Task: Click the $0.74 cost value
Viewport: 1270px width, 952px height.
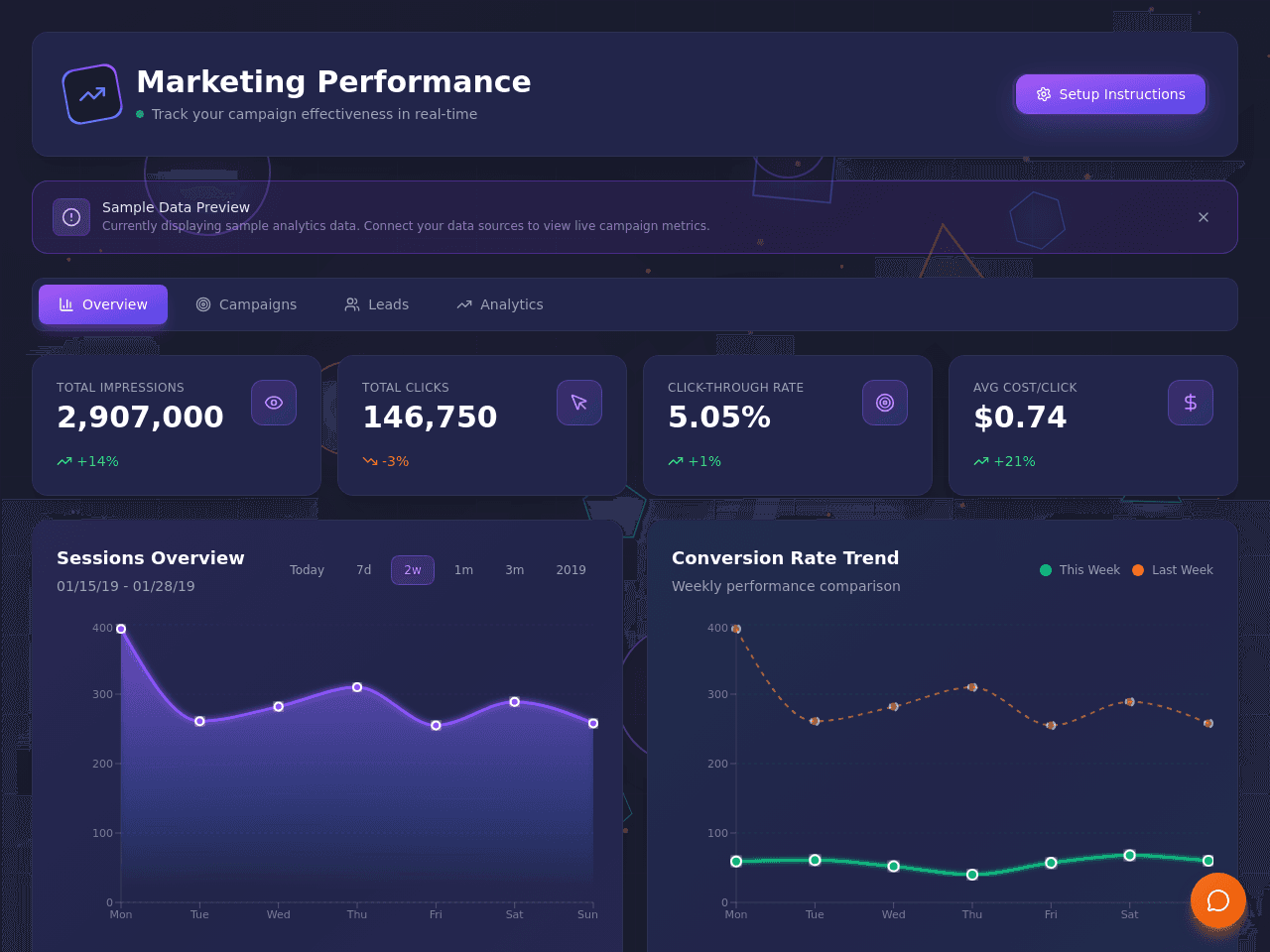Action: point(1020,417)
